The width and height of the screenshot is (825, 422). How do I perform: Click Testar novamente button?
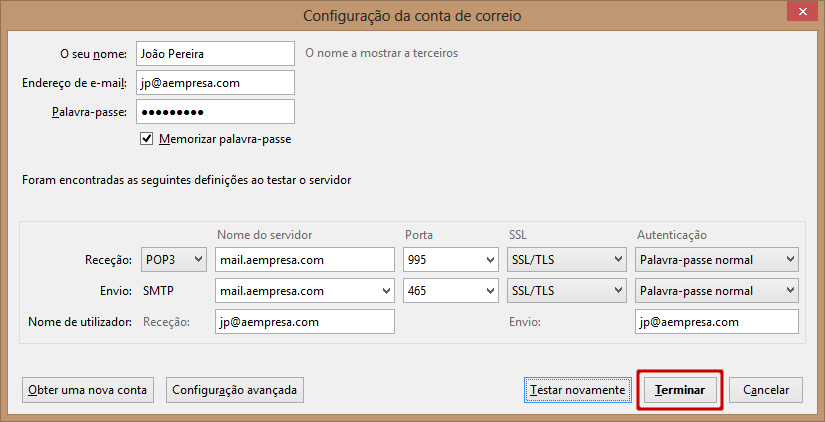[578, 390]
